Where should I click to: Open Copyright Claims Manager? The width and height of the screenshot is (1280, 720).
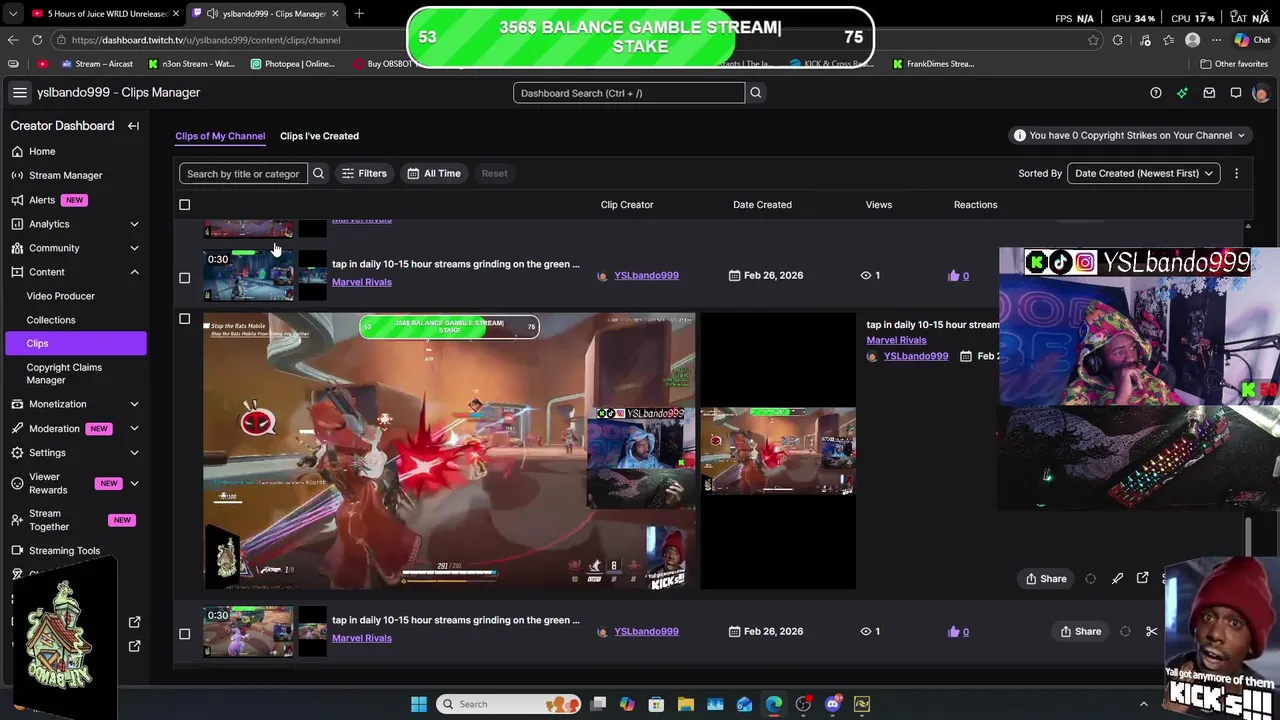coord(64,373)
